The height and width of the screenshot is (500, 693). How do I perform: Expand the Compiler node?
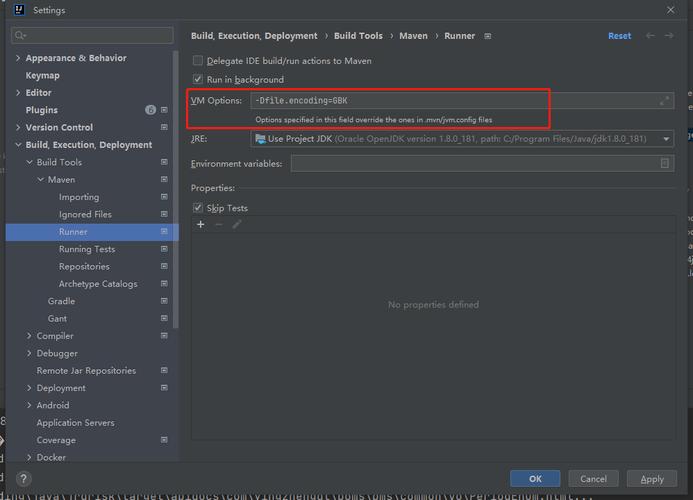(29, 336)
